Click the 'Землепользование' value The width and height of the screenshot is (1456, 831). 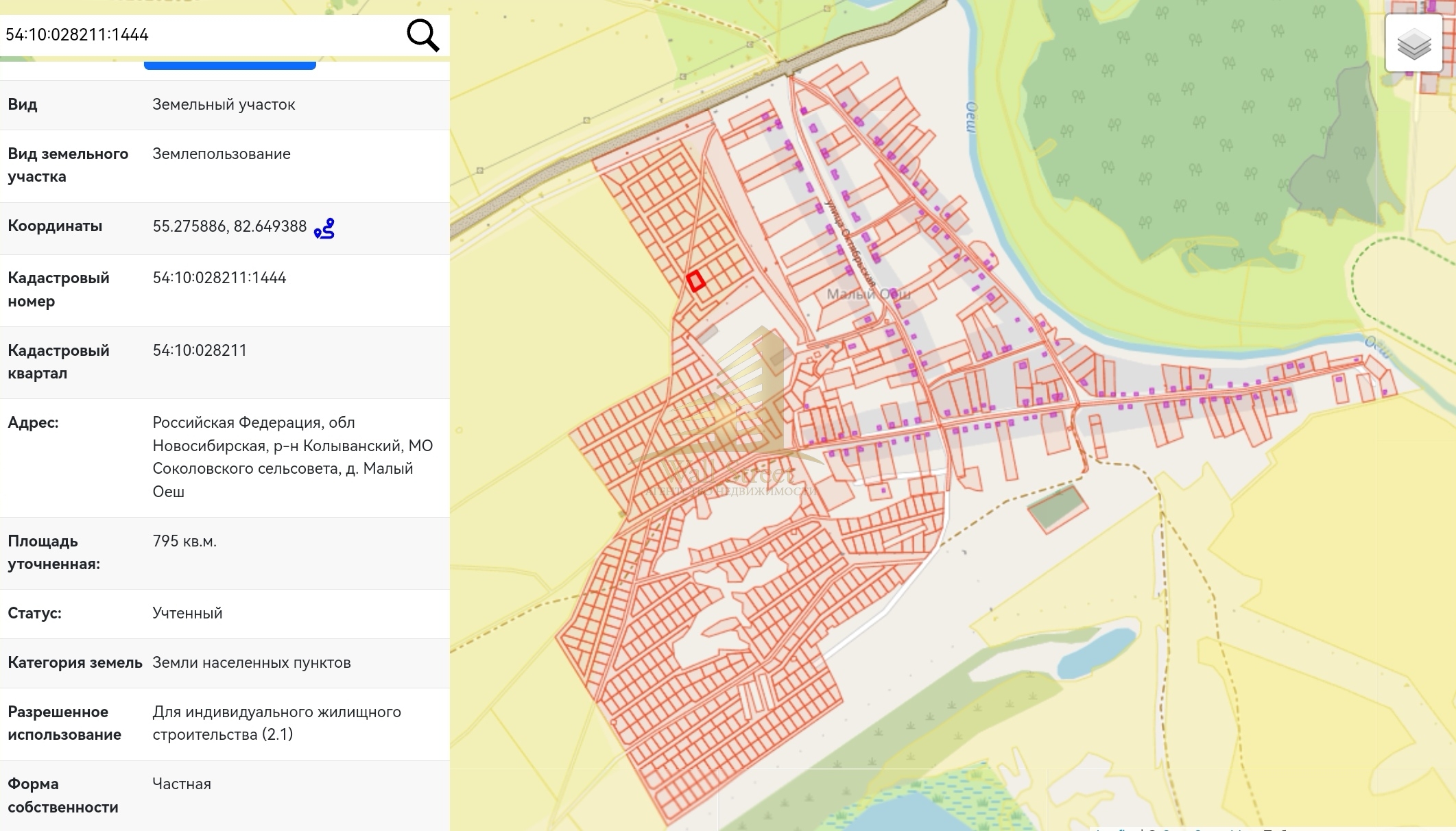[222, 154]
